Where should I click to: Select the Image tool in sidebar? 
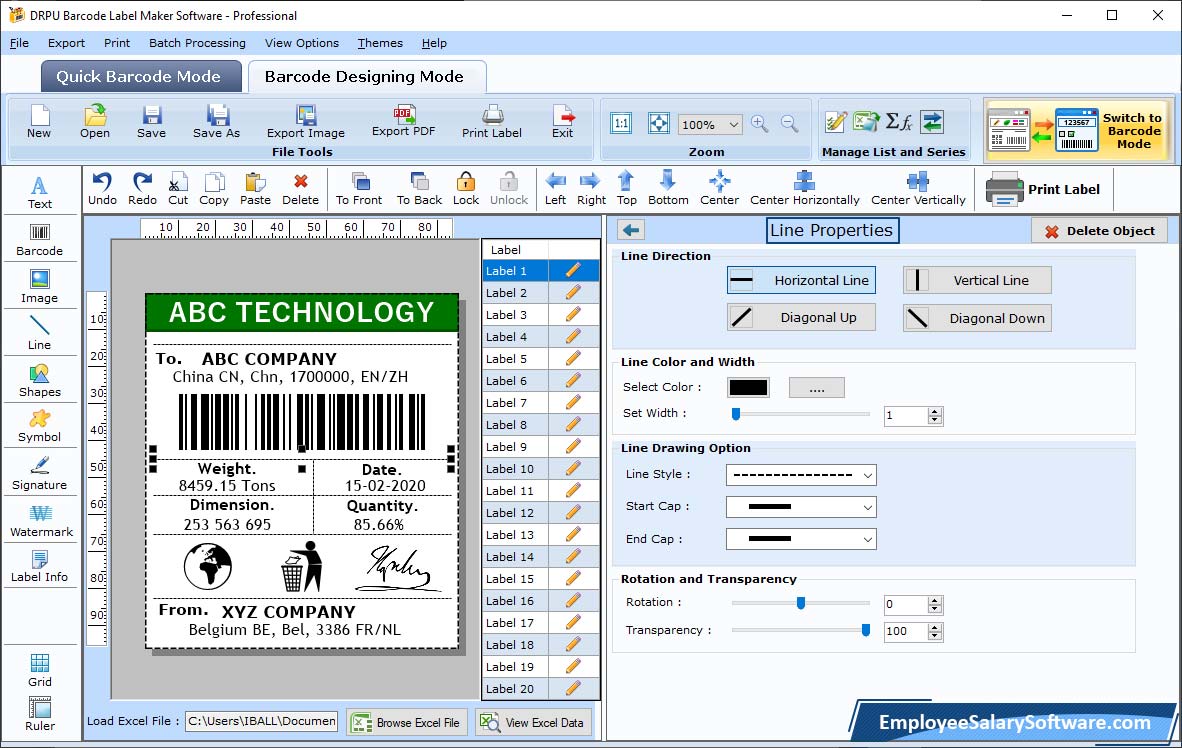[40, 287]
